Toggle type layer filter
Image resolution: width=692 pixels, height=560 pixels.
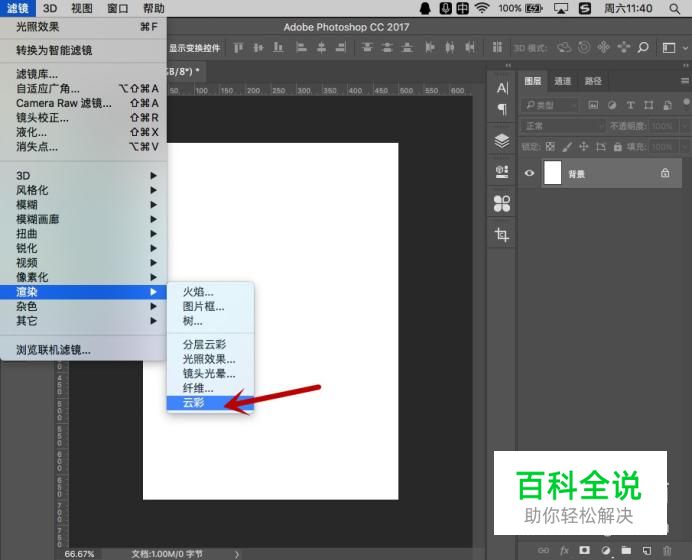tap(630, 105)
